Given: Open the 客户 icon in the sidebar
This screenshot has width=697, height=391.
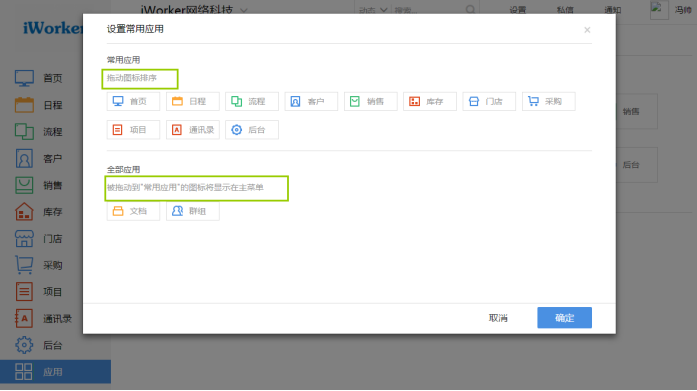Looking at the screenshot, I should pyautogui.click(x=24, y=158).
